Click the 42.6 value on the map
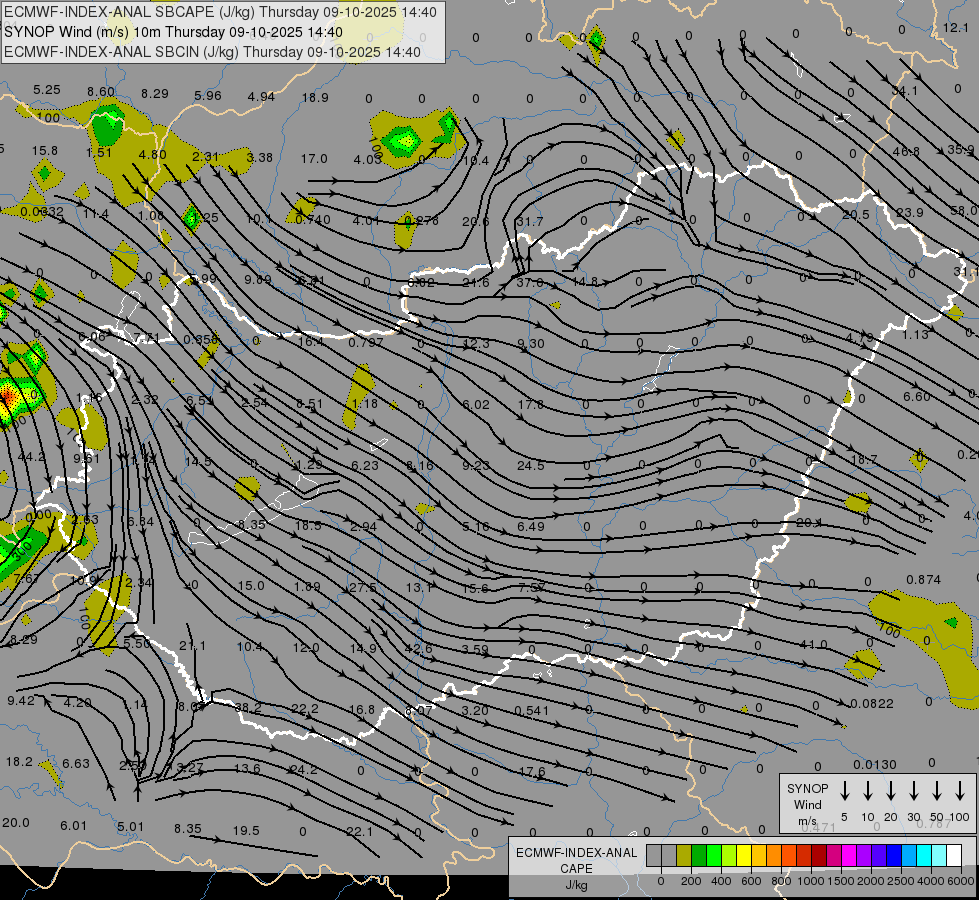Viewport: 979px width, 900px height. coord(418,648)
